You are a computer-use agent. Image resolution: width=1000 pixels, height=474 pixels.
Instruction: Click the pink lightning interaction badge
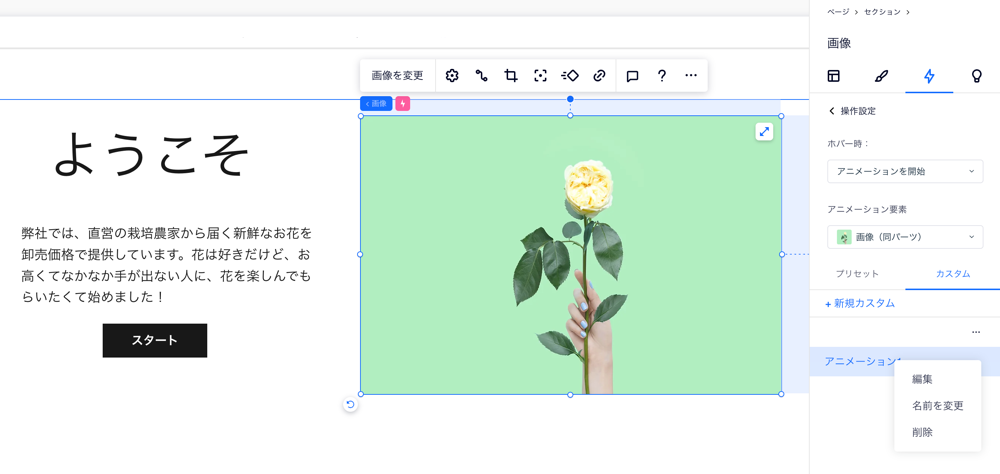tap(403, 104)
